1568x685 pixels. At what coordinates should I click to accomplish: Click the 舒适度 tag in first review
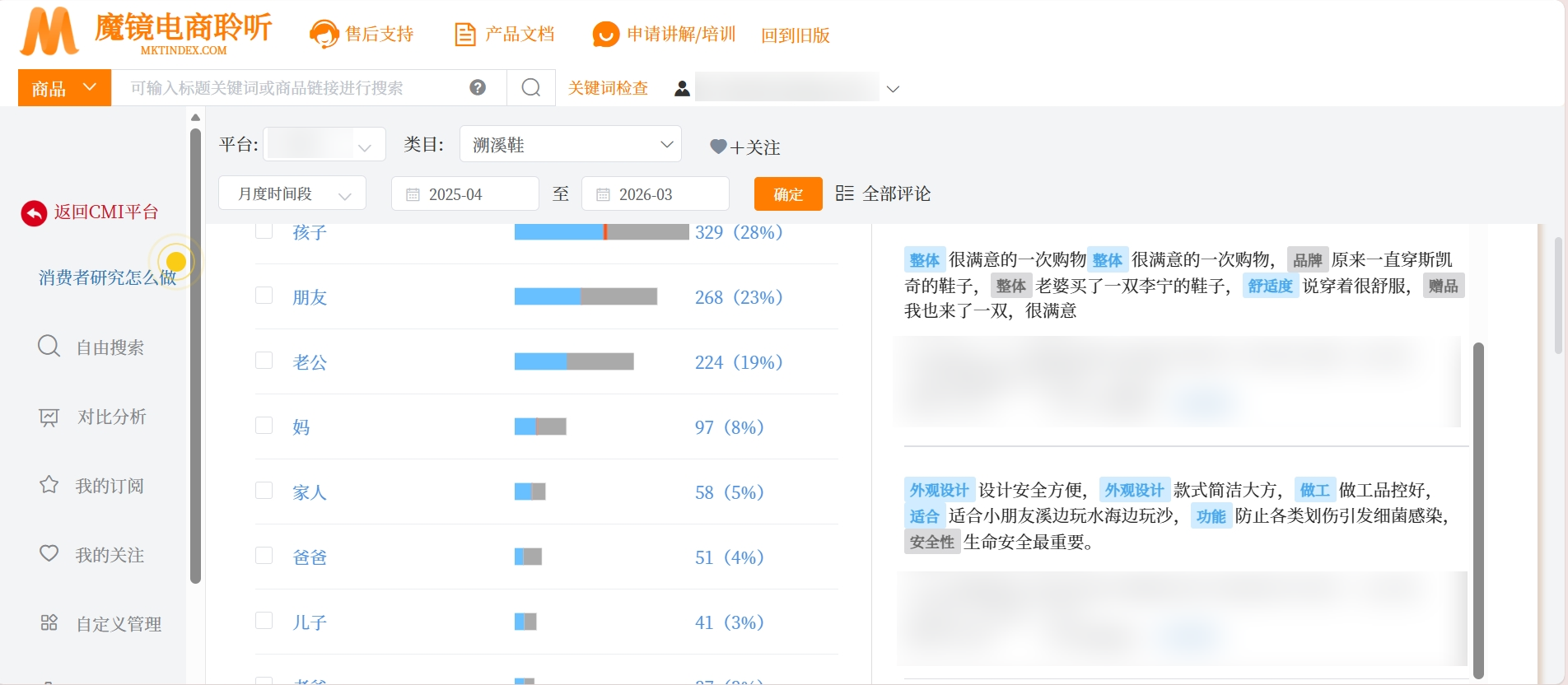point(1271,286)
